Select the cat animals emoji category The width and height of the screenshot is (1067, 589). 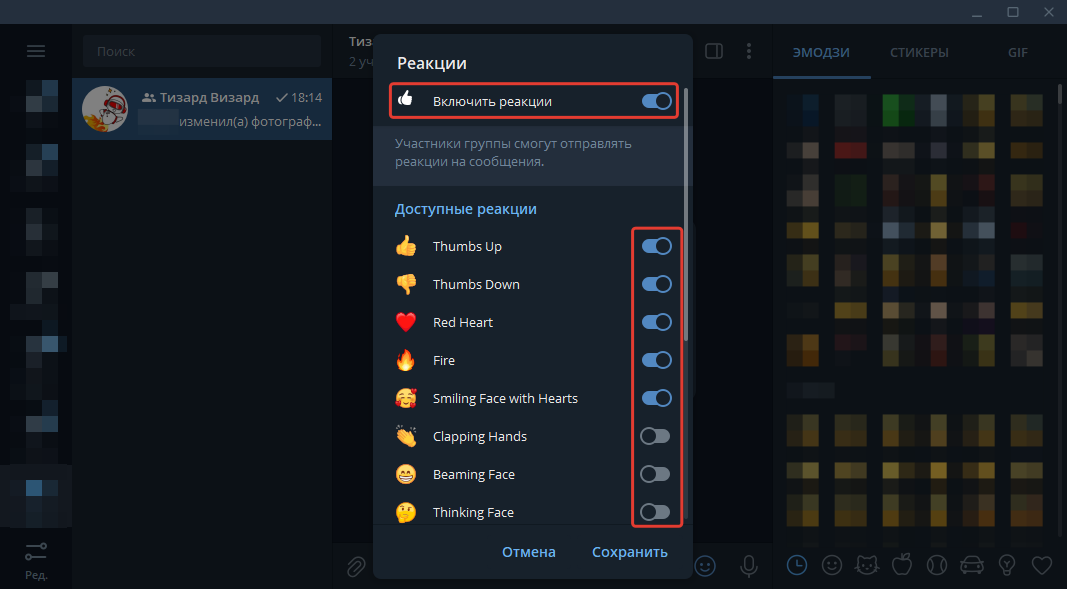(x=867, y=565)
